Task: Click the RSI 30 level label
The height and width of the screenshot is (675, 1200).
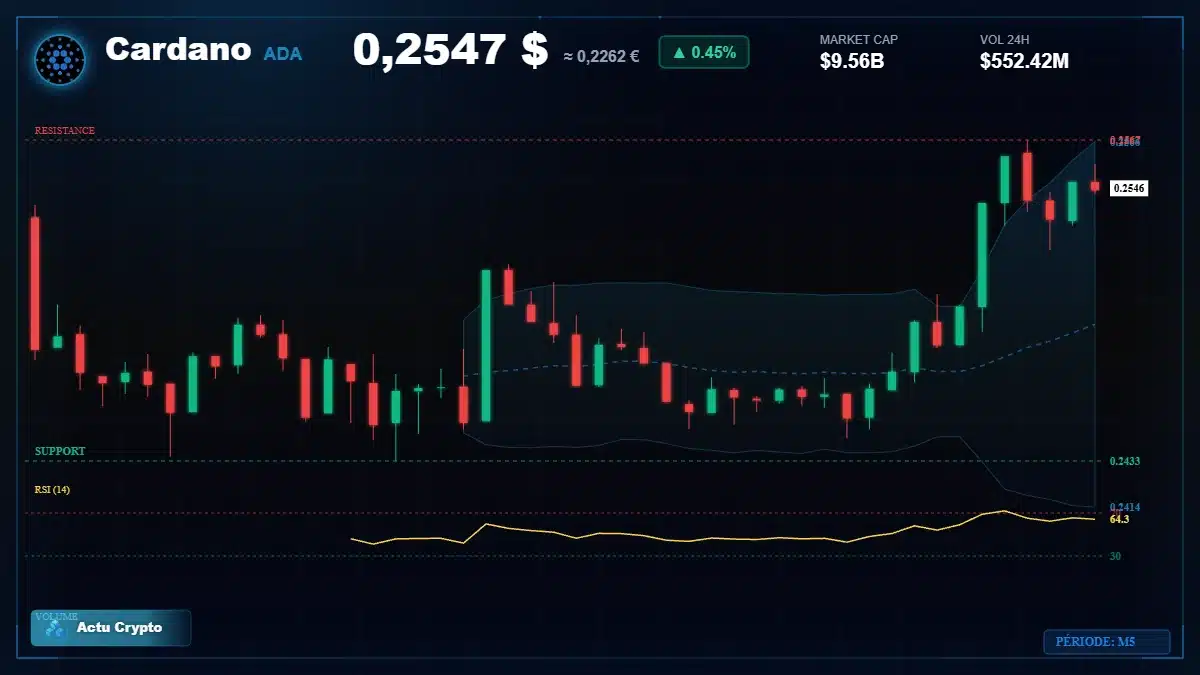Action: pos(1115,556)
